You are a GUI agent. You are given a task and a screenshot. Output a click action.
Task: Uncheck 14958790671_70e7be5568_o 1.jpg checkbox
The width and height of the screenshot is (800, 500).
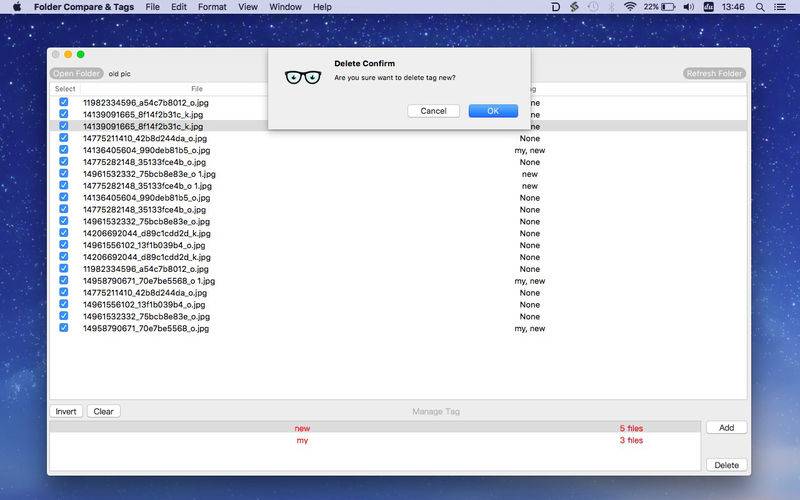[64, 280]
